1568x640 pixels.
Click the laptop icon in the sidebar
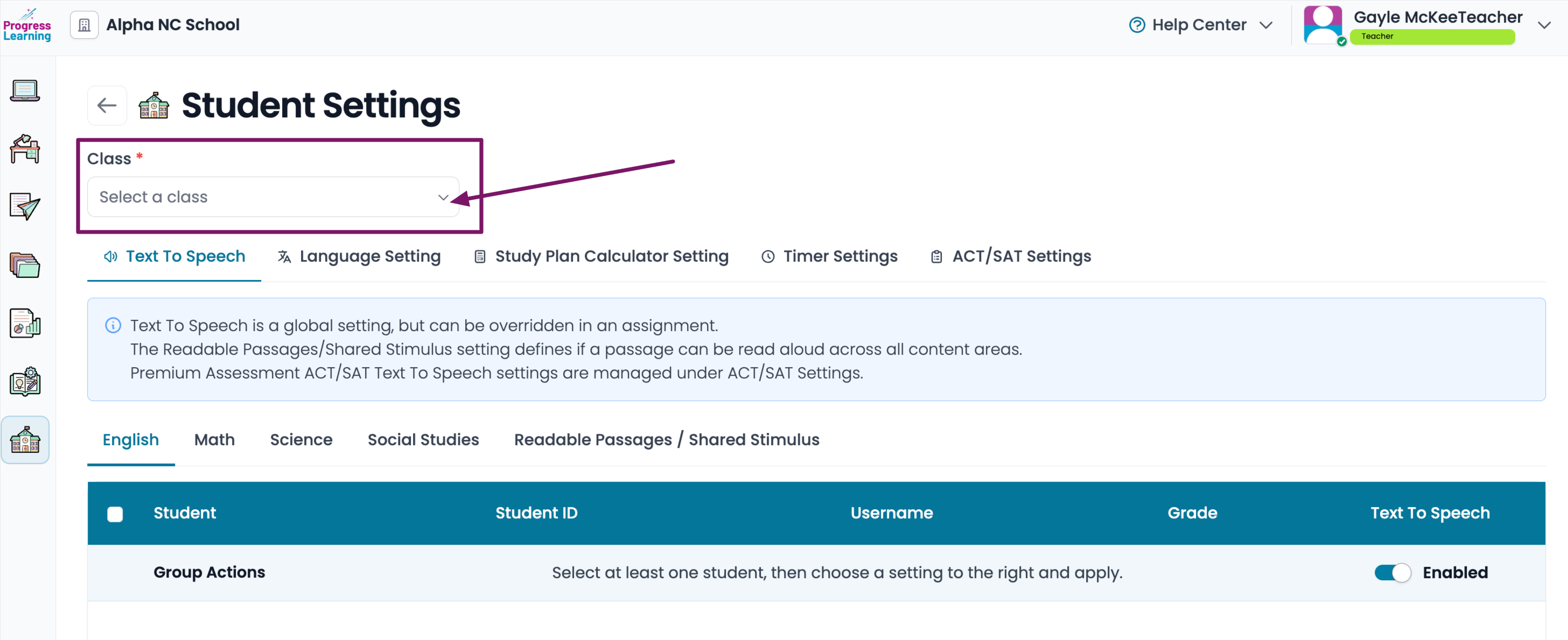(25, 90)
